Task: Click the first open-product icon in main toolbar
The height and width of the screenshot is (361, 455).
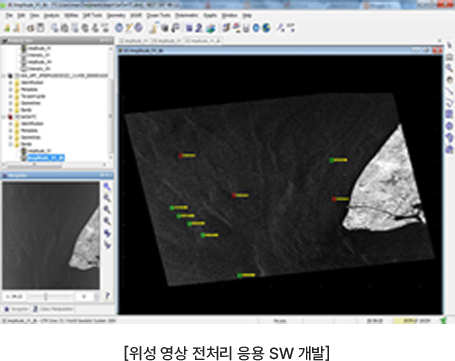Action: point(7,28)
